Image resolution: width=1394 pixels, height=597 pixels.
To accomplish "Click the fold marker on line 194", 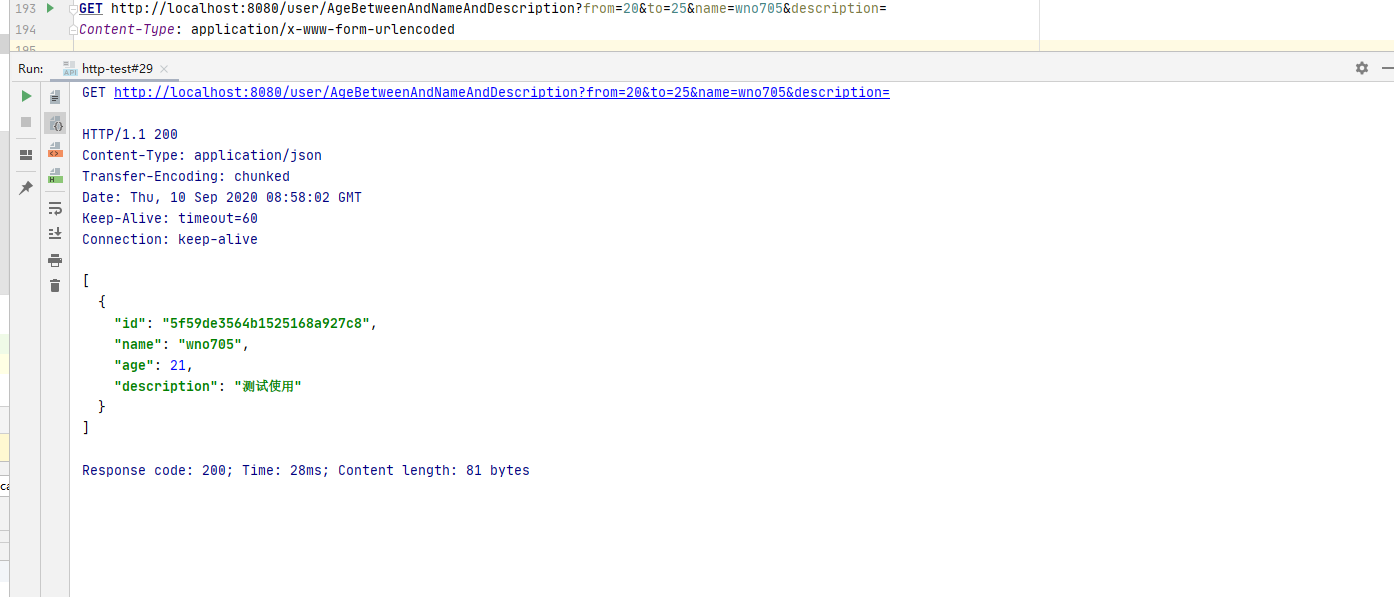I will pyautogui.click(x=73, y=30).
